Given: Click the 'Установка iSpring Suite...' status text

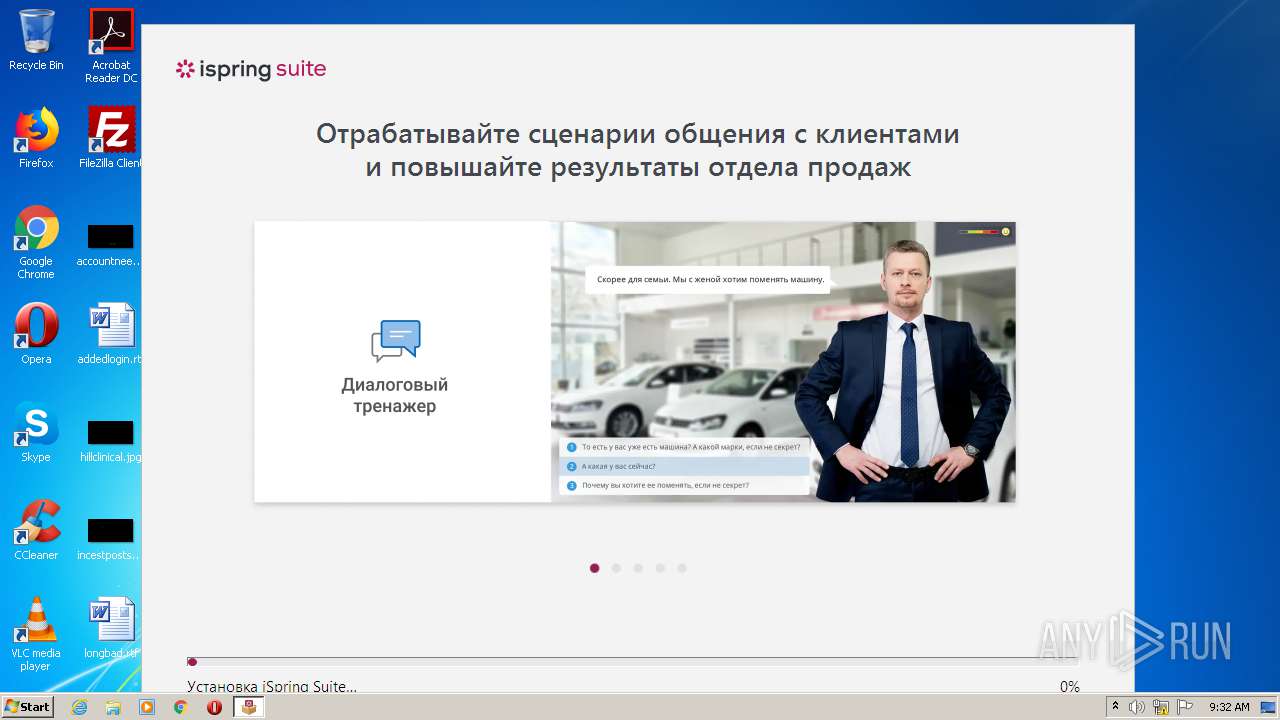Looking at the screenshot, I should [x=272, y=687].
